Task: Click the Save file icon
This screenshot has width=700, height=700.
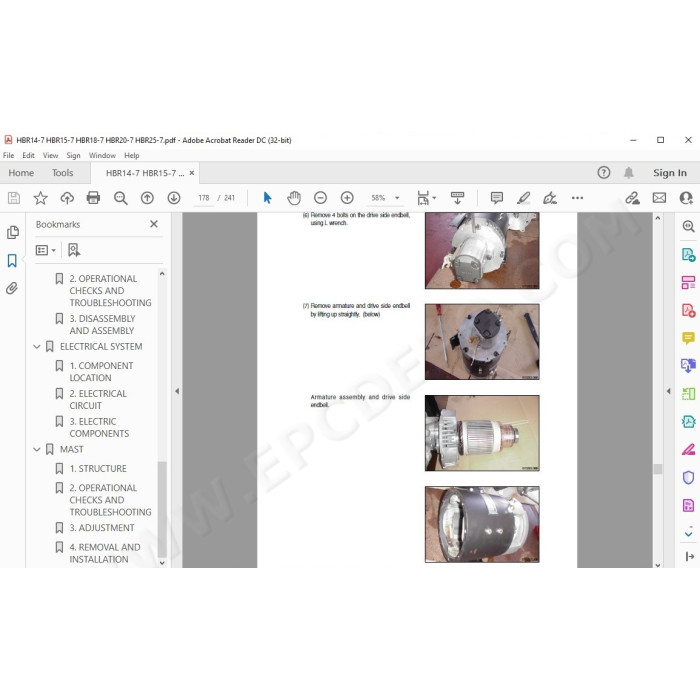Action: point(14,198)
